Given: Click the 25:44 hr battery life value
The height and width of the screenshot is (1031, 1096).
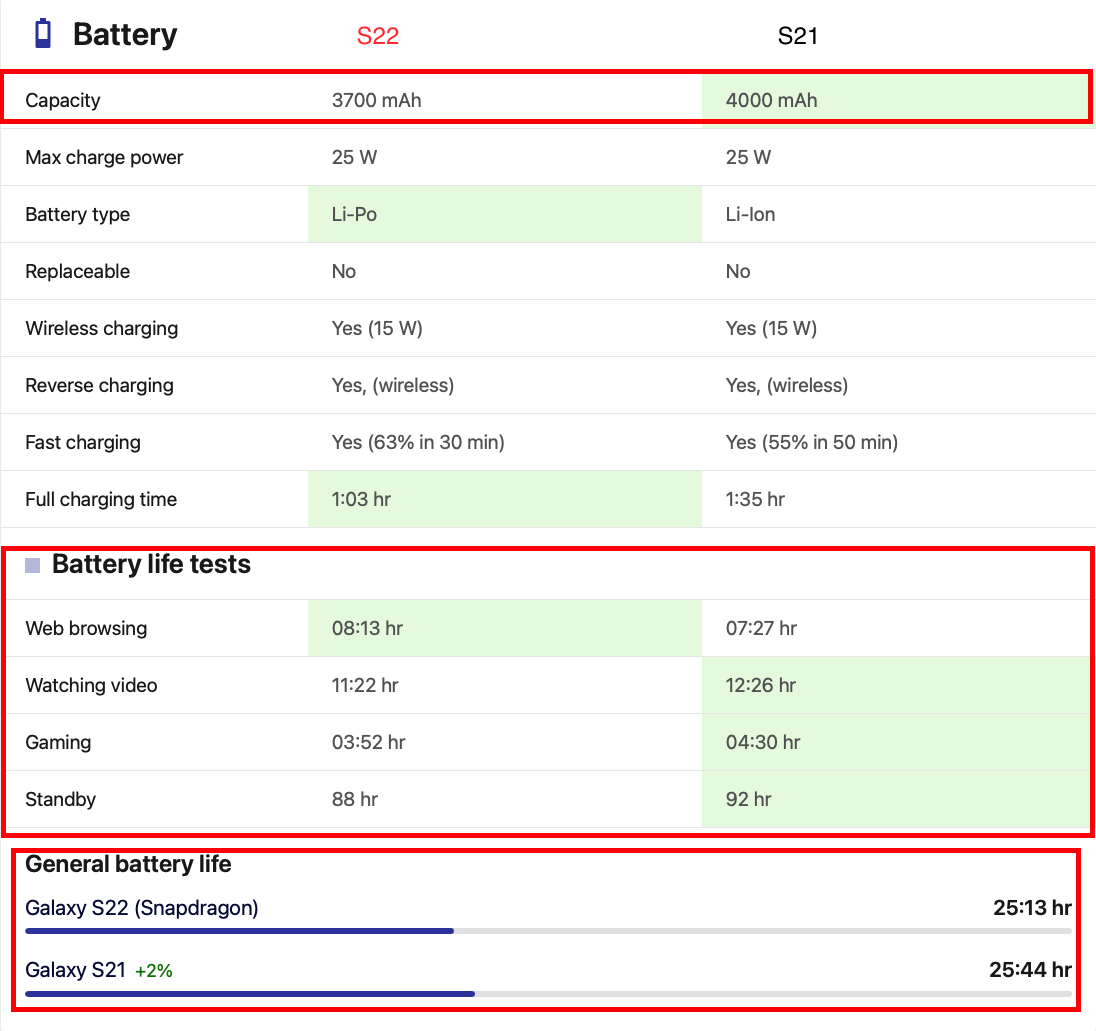Looking at the screenshot, I should pos(1030,970).
